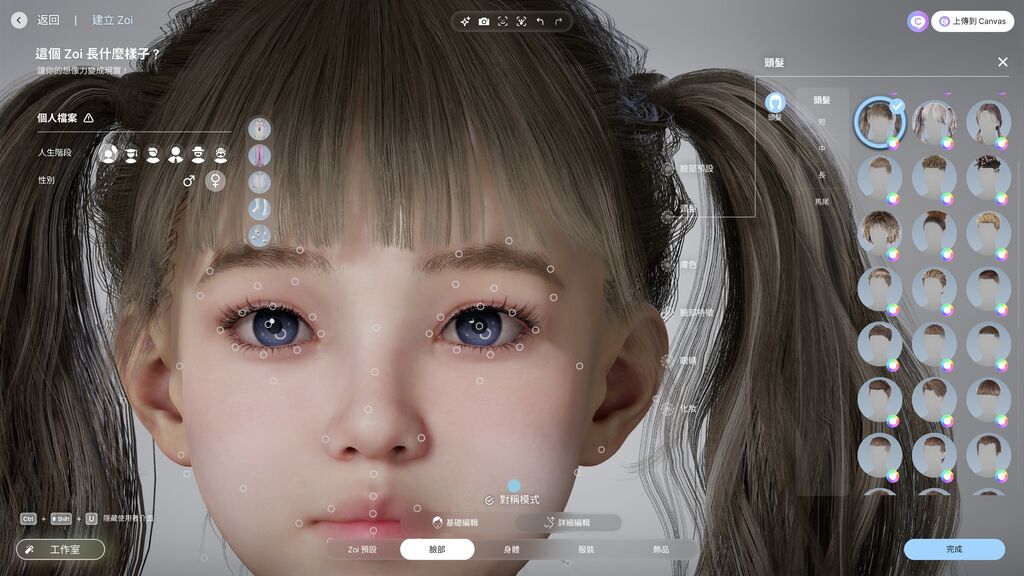Image resolution: width=1024 pixels, height=576 pixels.
Task: Select the male gender symbol
Action: point(188,181)
